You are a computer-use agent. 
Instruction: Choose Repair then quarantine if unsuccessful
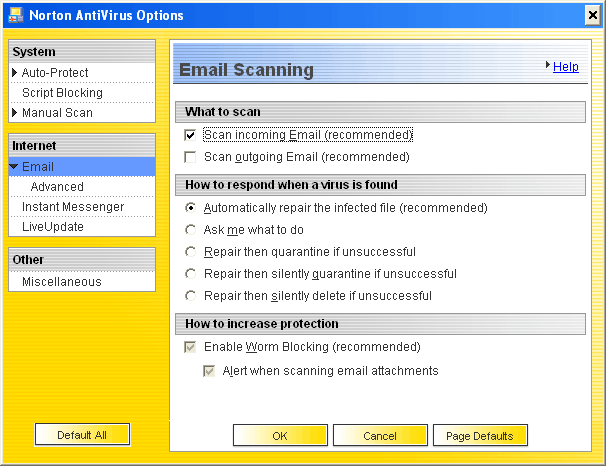pyautogui.click(x=191, y=252)
